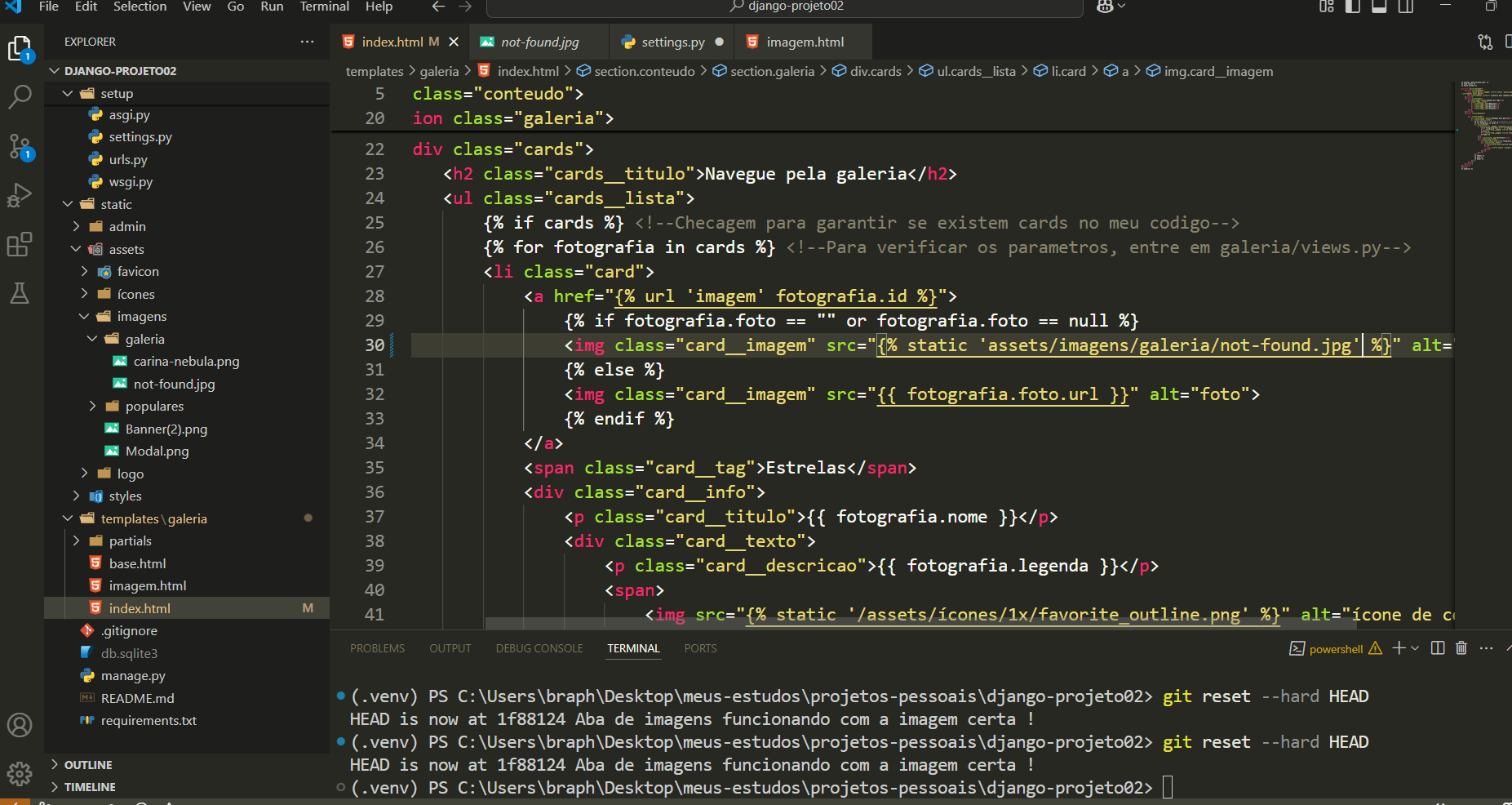The image size is (1512, 805).
Task: Toggle bottom Panel visibility
Action: click(x=1379, y=7)
